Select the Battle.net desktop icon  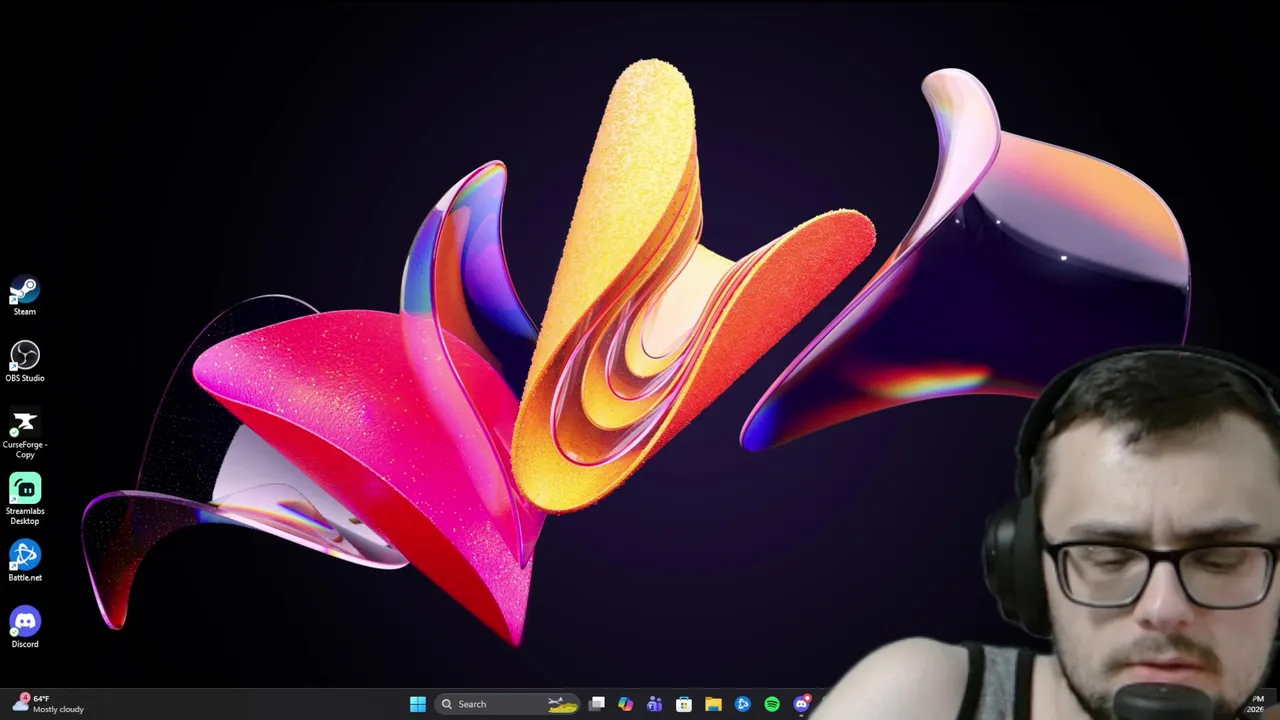[25, 561]
